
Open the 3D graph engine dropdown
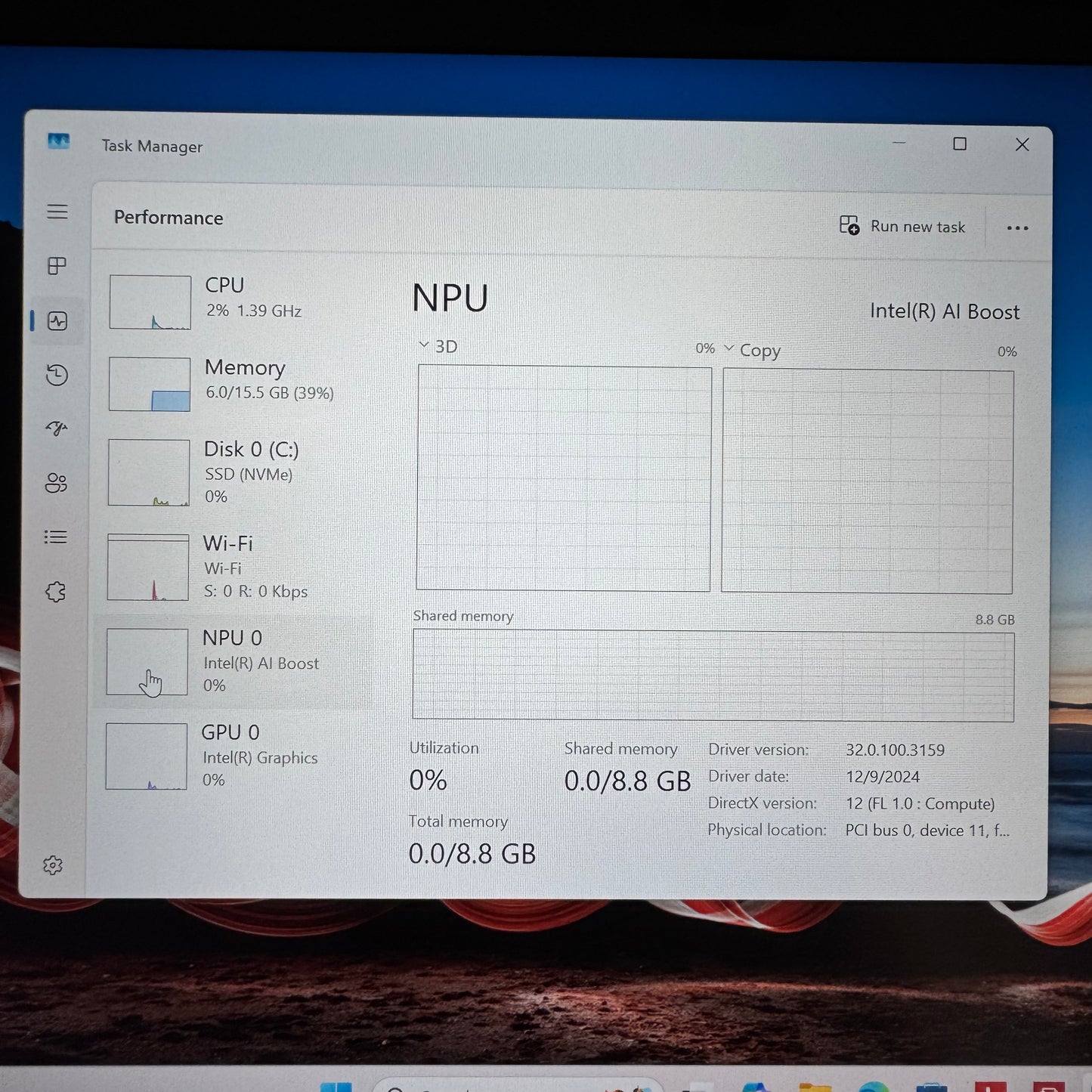(x=438, y=346)
